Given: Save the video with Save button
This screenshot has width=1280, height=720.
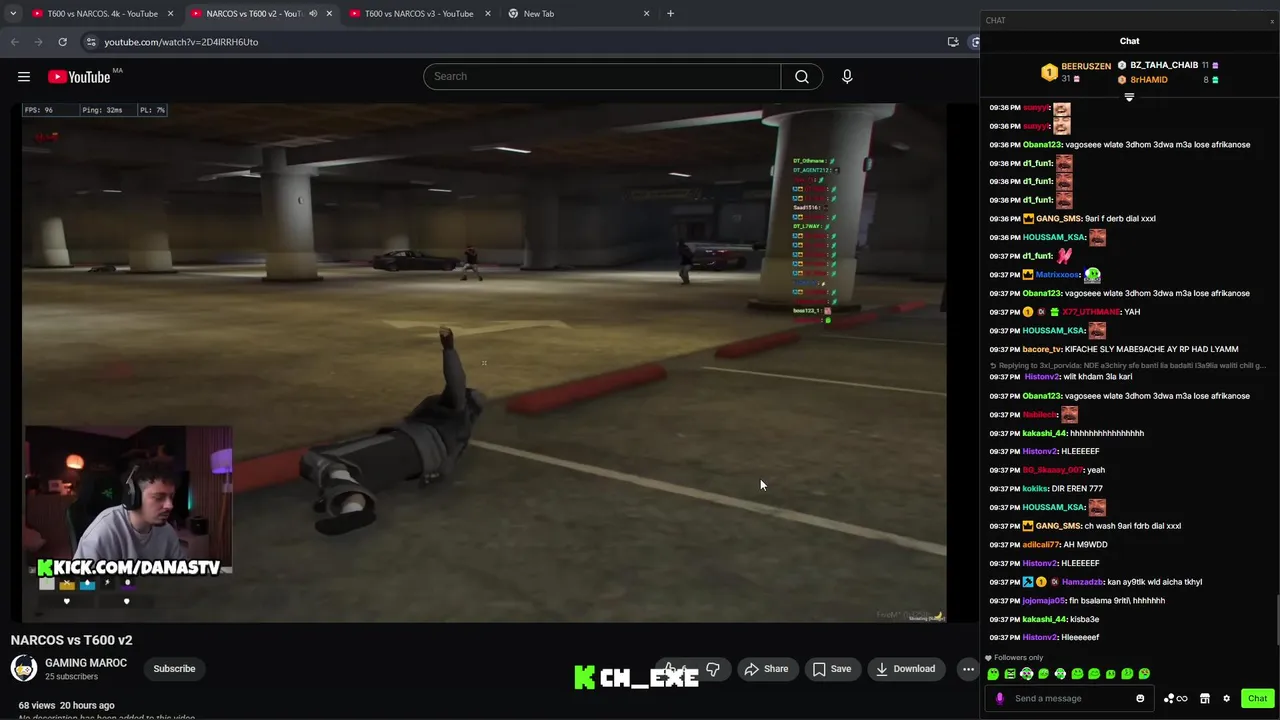Looking at the screenshot, I should (x=832, y=669).
